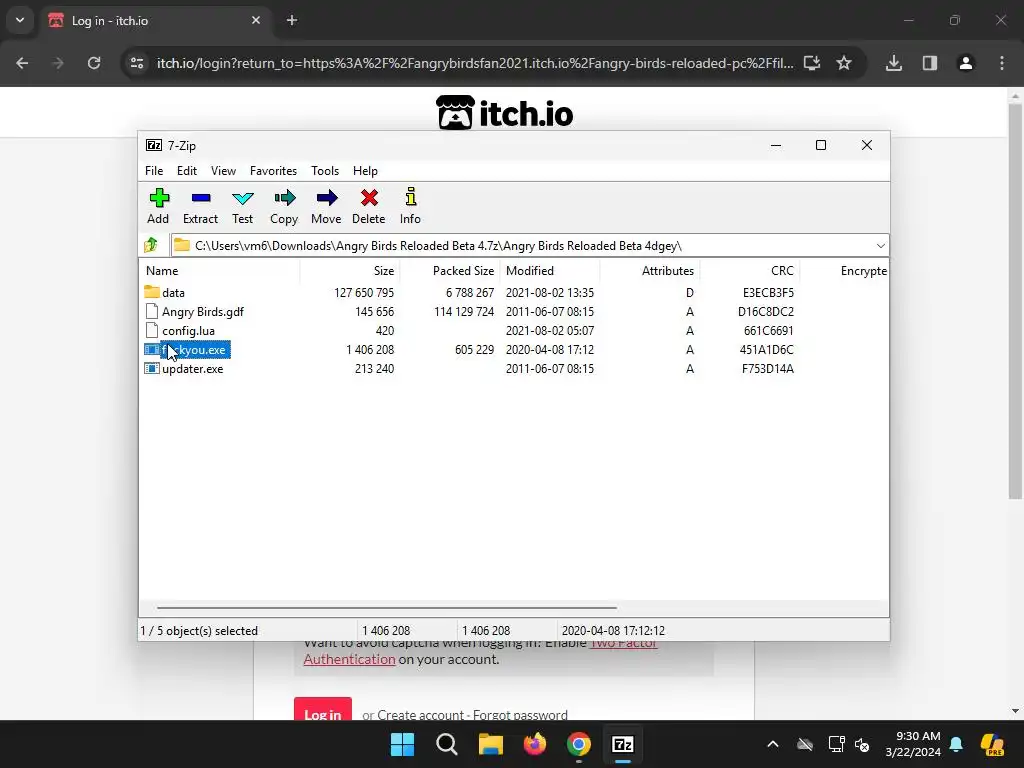Open the View menu
The height and width of the screenshot is (768, 1024).
(223, 170)
